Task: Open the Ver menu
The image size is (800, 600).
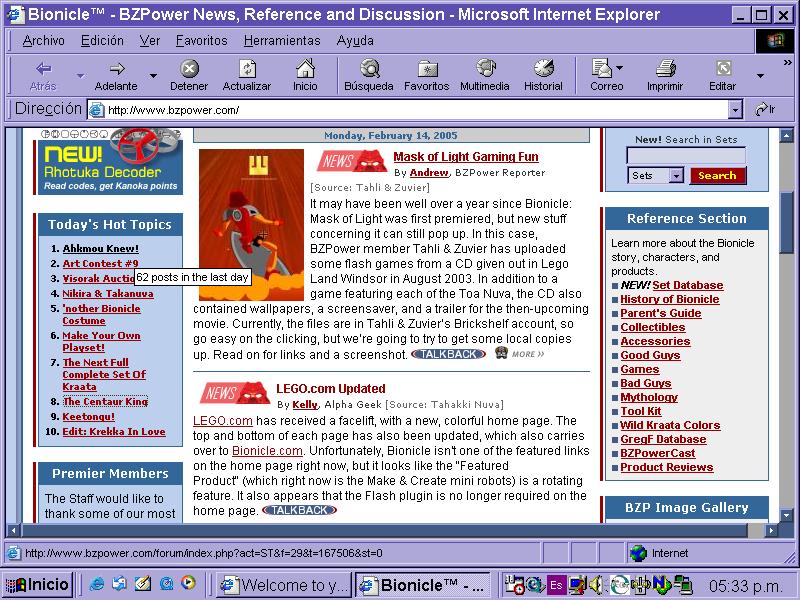Action: pyautogui.click(x=149, y=40)
